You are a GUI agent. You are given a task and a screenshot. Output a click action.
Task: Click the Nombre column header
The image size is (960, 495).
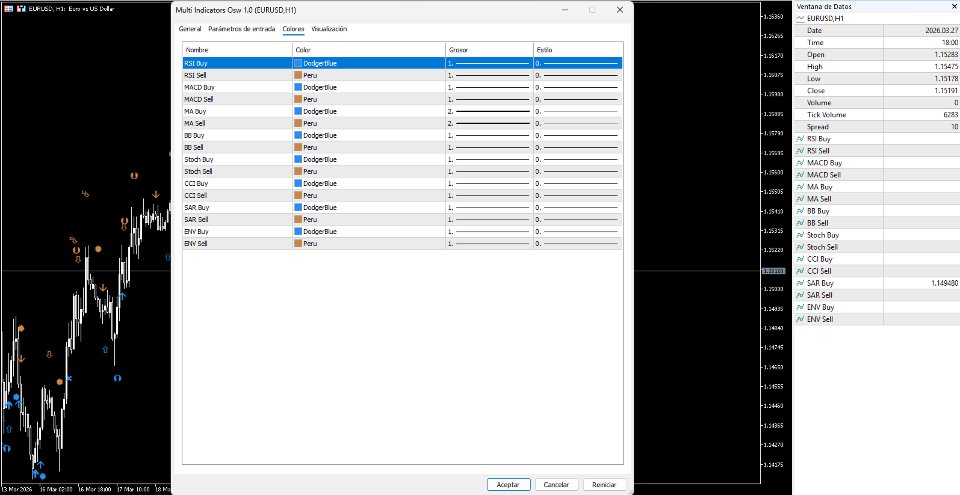tap(238, 50)
